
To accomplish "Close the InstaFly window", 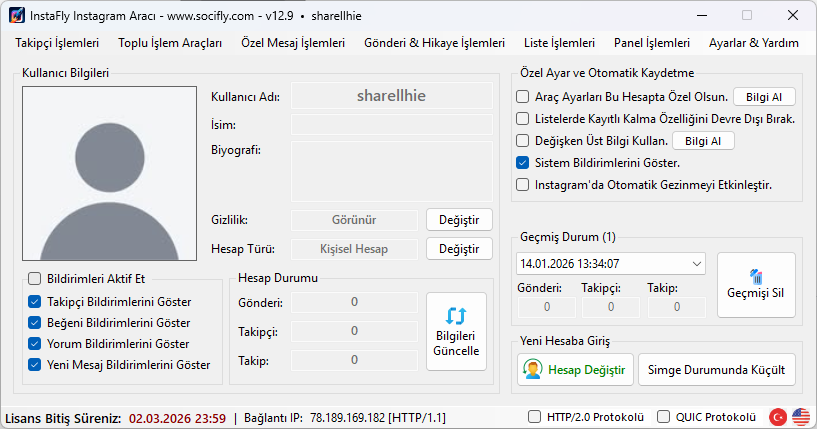I will point(793,16).
